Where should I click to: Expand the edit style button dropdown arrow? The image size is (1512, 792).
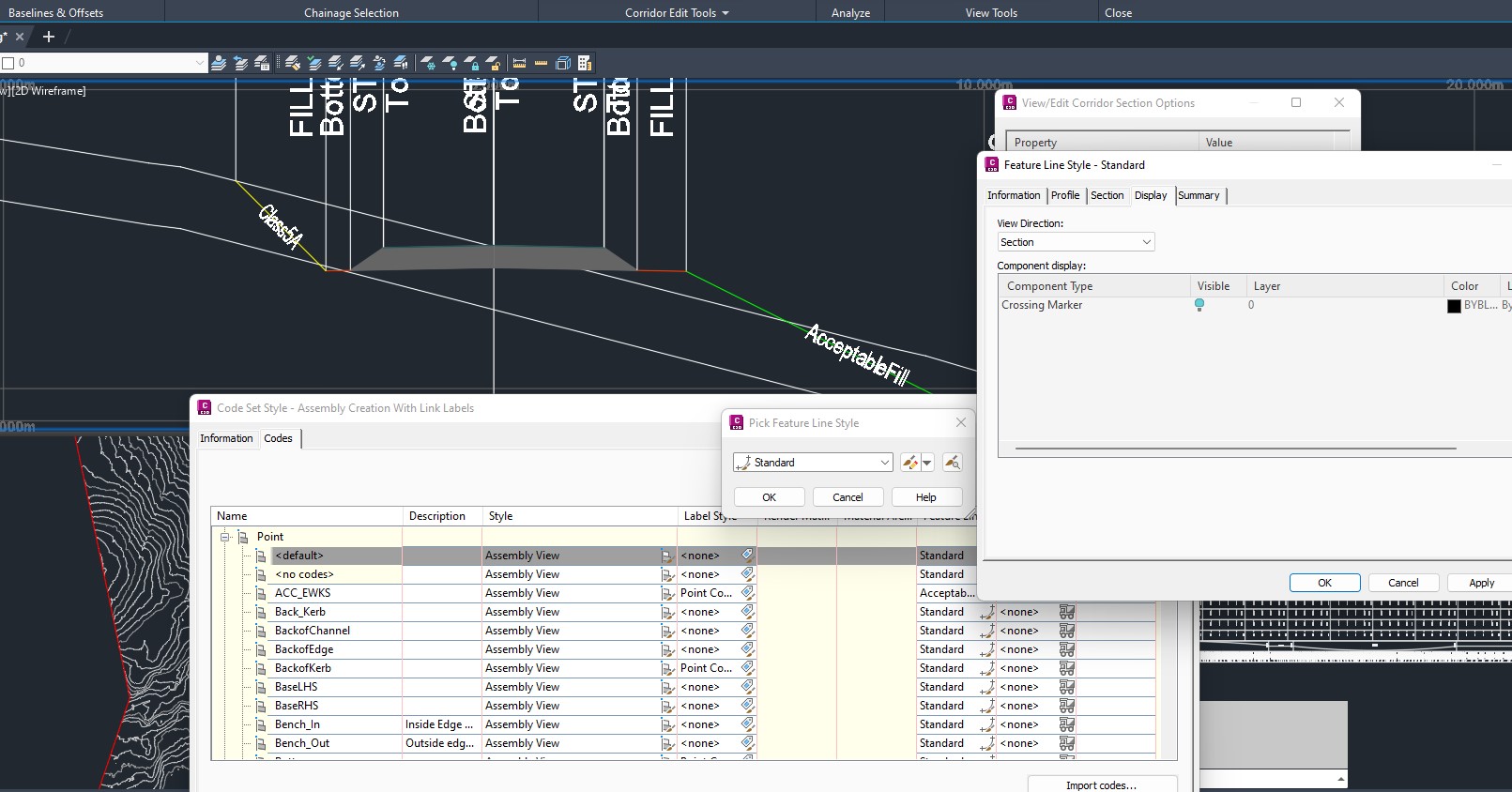(x=927, y=463)
